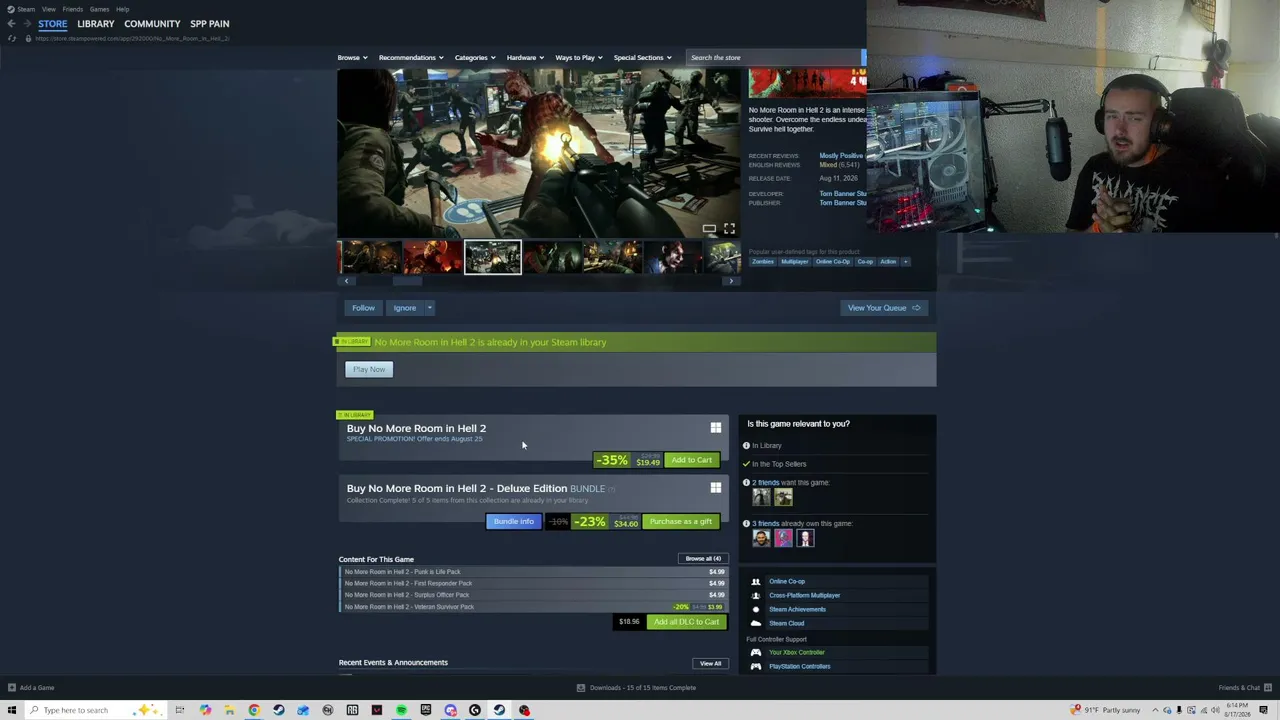Open the Steam Cloud feature link
The image size is (1280, 720).
coord(786,623)
